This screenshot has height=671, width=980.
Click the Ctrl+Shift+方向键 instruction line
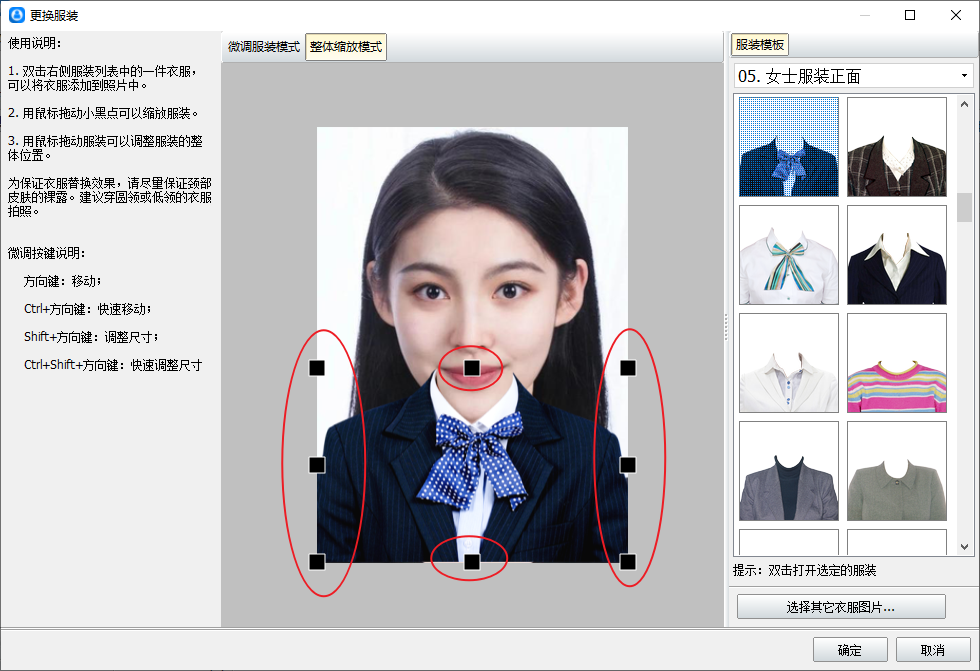point(113,365)
